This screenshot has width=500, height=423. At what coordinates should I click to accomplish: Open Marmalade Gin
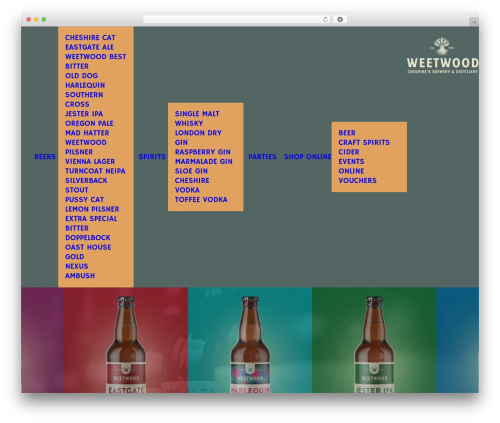tap(204, 161)
